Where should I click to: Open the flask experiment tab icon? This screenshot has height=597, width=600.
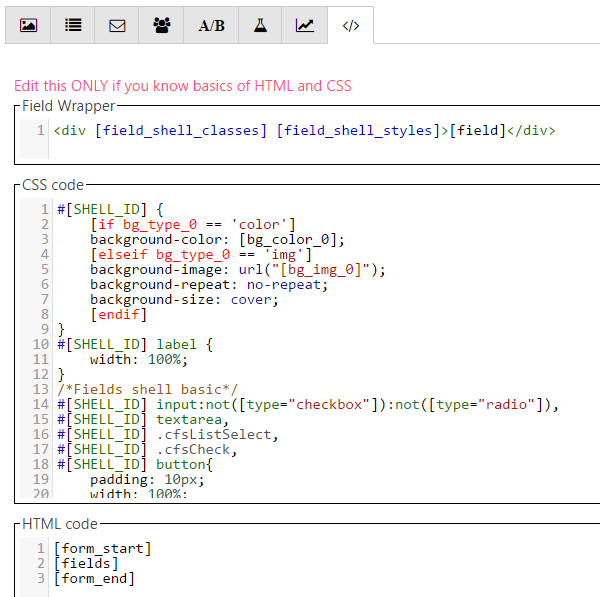pyautogui.click(x=260, y=25)
